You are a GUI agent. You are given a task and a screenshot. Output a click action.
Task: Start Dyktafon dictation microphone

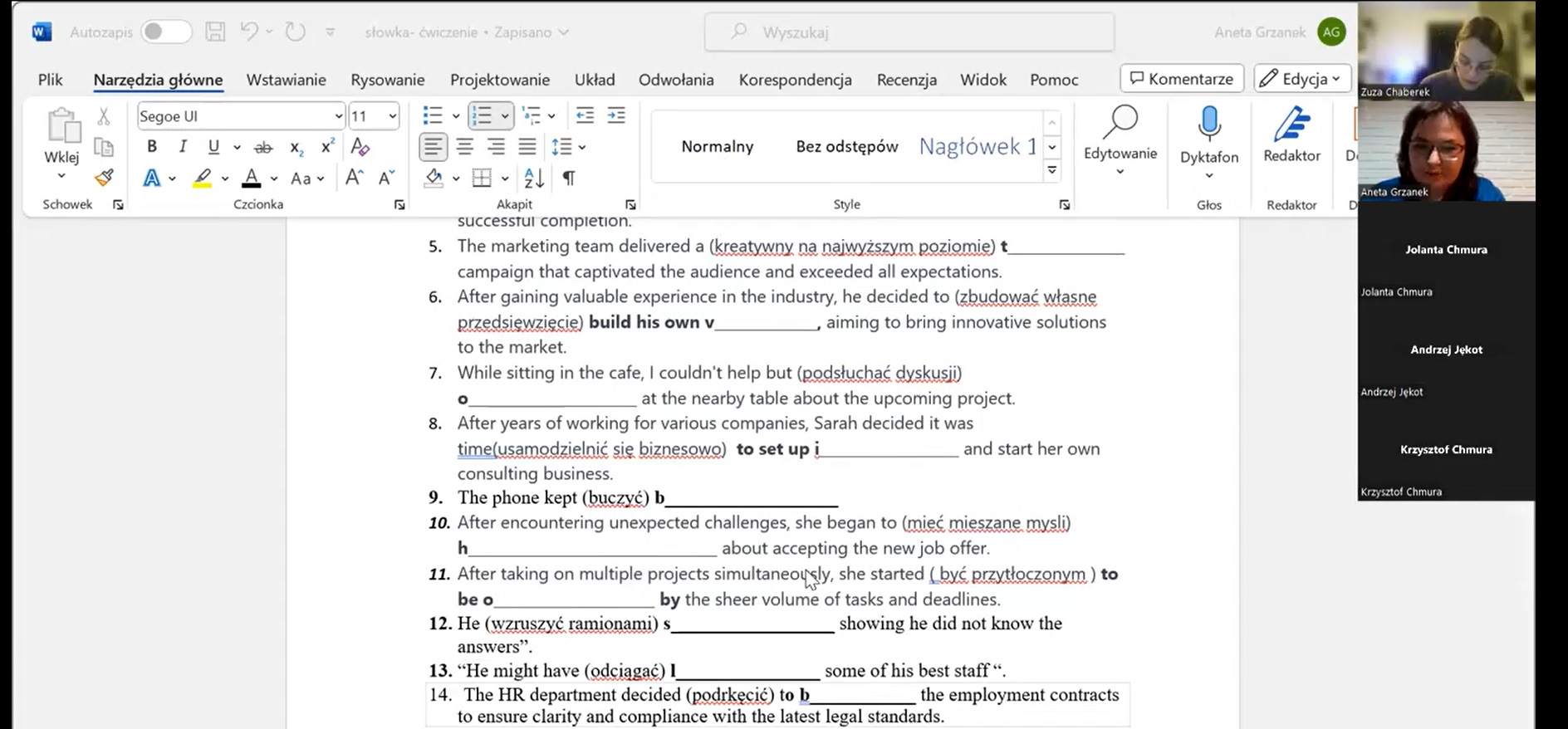pos(1209,141)
